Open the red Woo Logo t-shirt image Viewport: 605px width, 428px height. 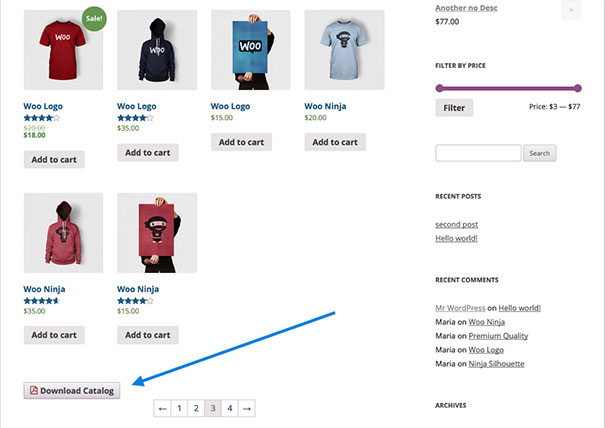[63, 50]
